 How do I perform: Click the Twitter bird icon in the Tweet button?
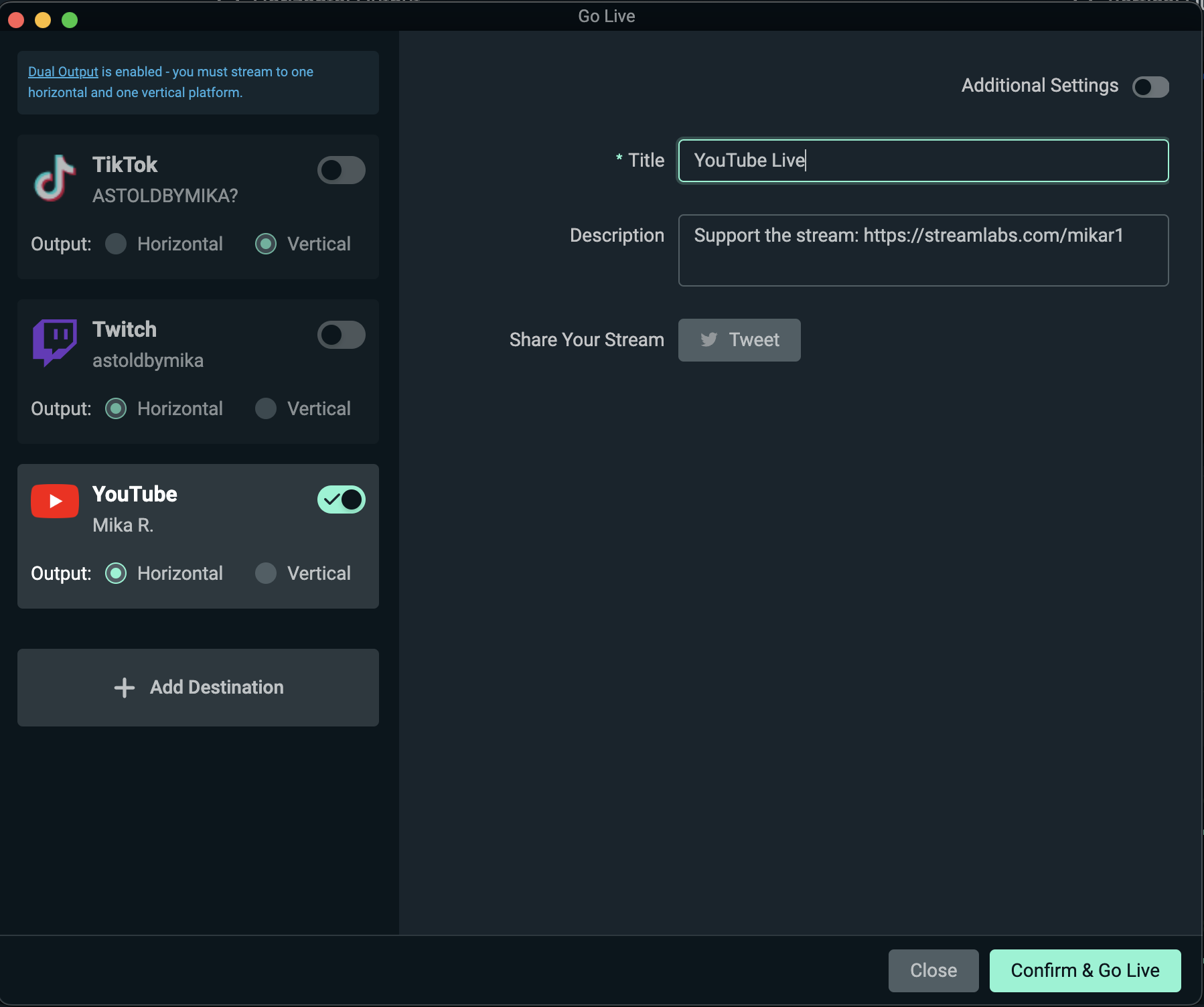[709, 340]
